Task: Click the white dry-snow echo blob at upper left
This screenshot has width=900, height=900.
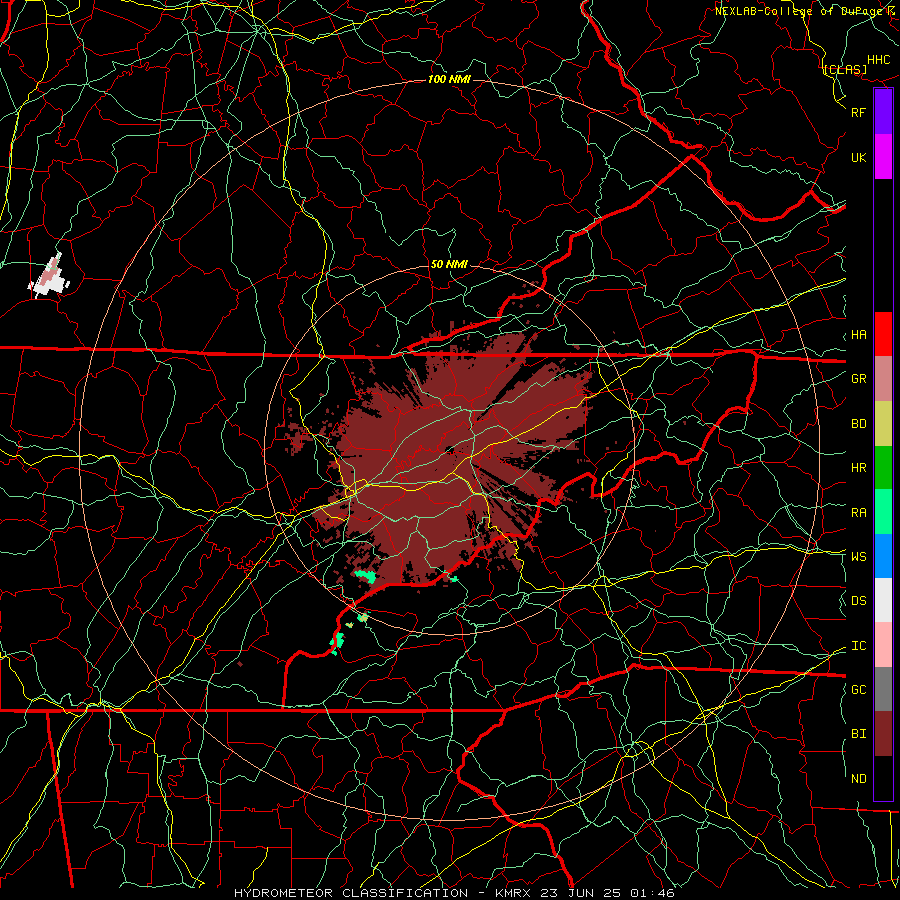Action: [49, 277]
